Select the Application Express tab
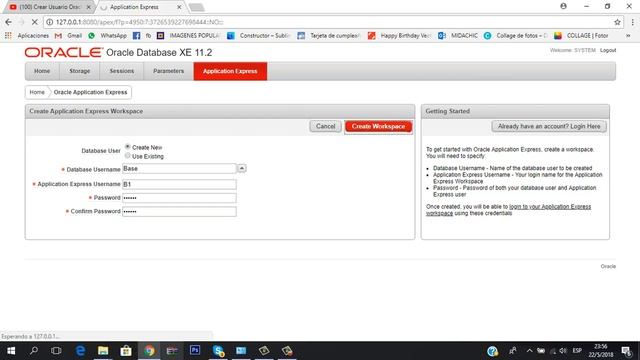 [230, 71]
